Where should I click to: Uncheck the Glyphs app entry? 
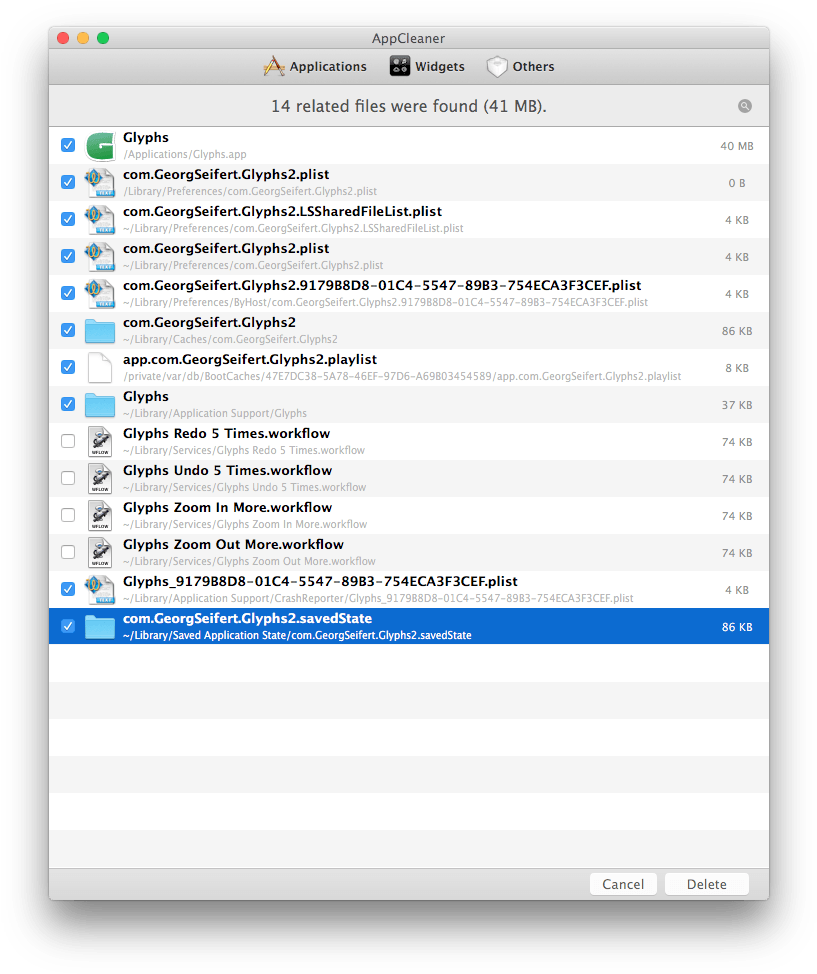tap(67, 145)
